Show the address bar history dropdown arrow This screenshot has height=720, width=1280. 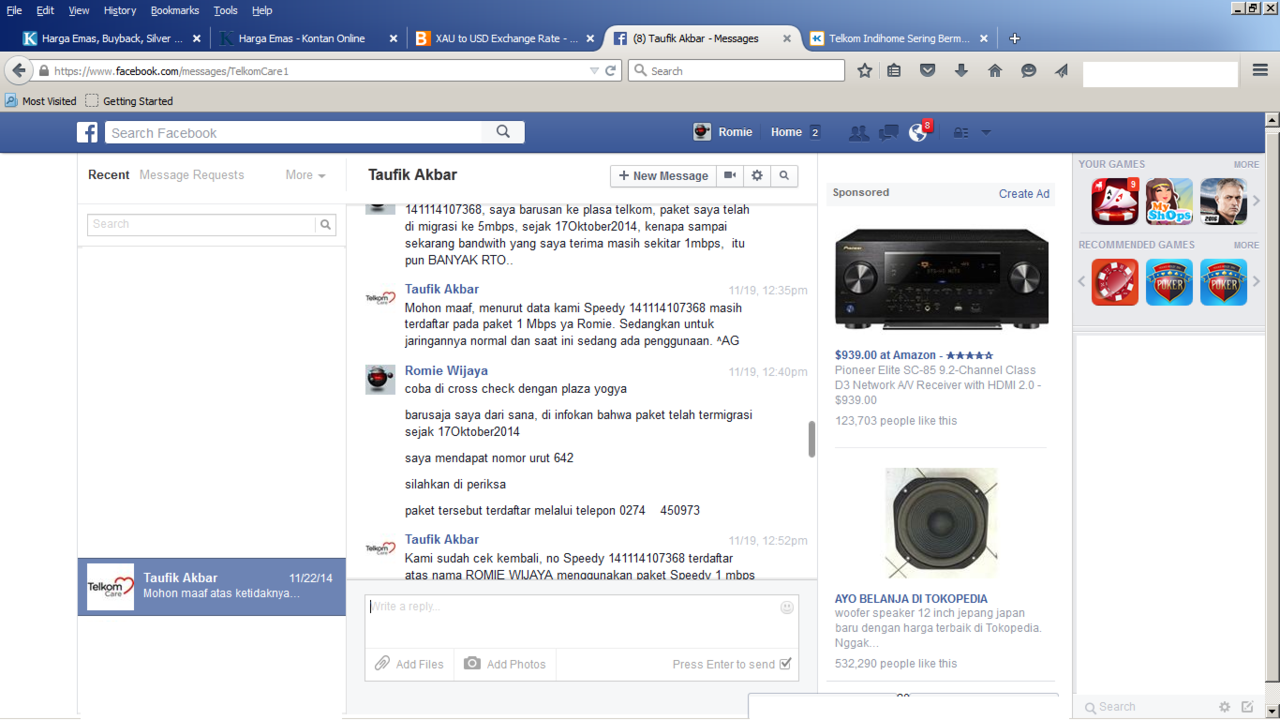coord(594,71)
